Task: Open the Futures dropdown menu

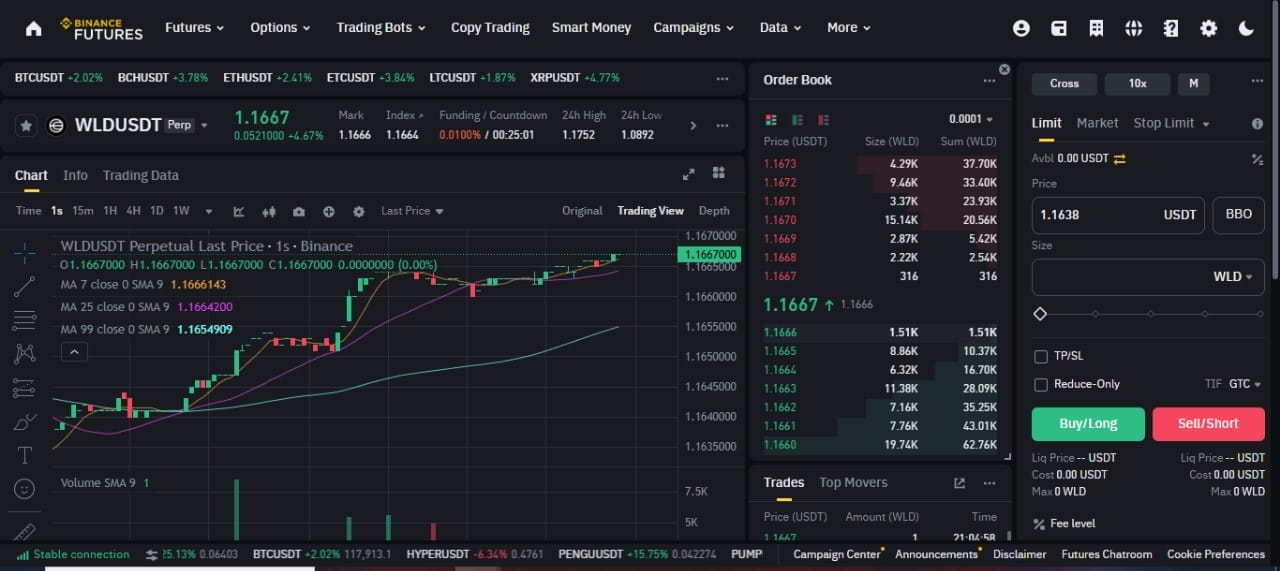Action: 194,28
